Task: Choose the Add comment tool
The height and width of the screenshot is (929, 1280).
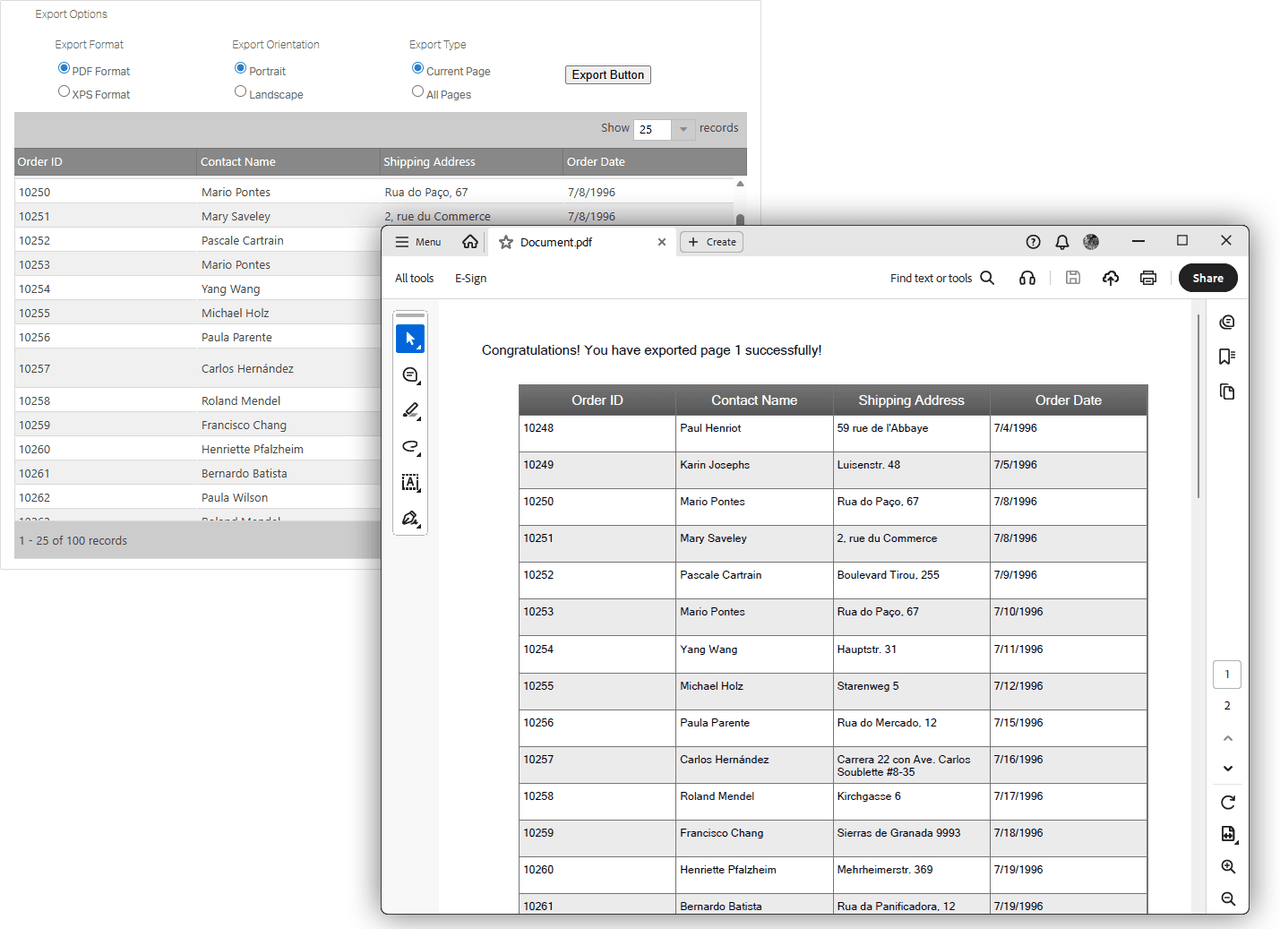Action: [x=410, y=375]
